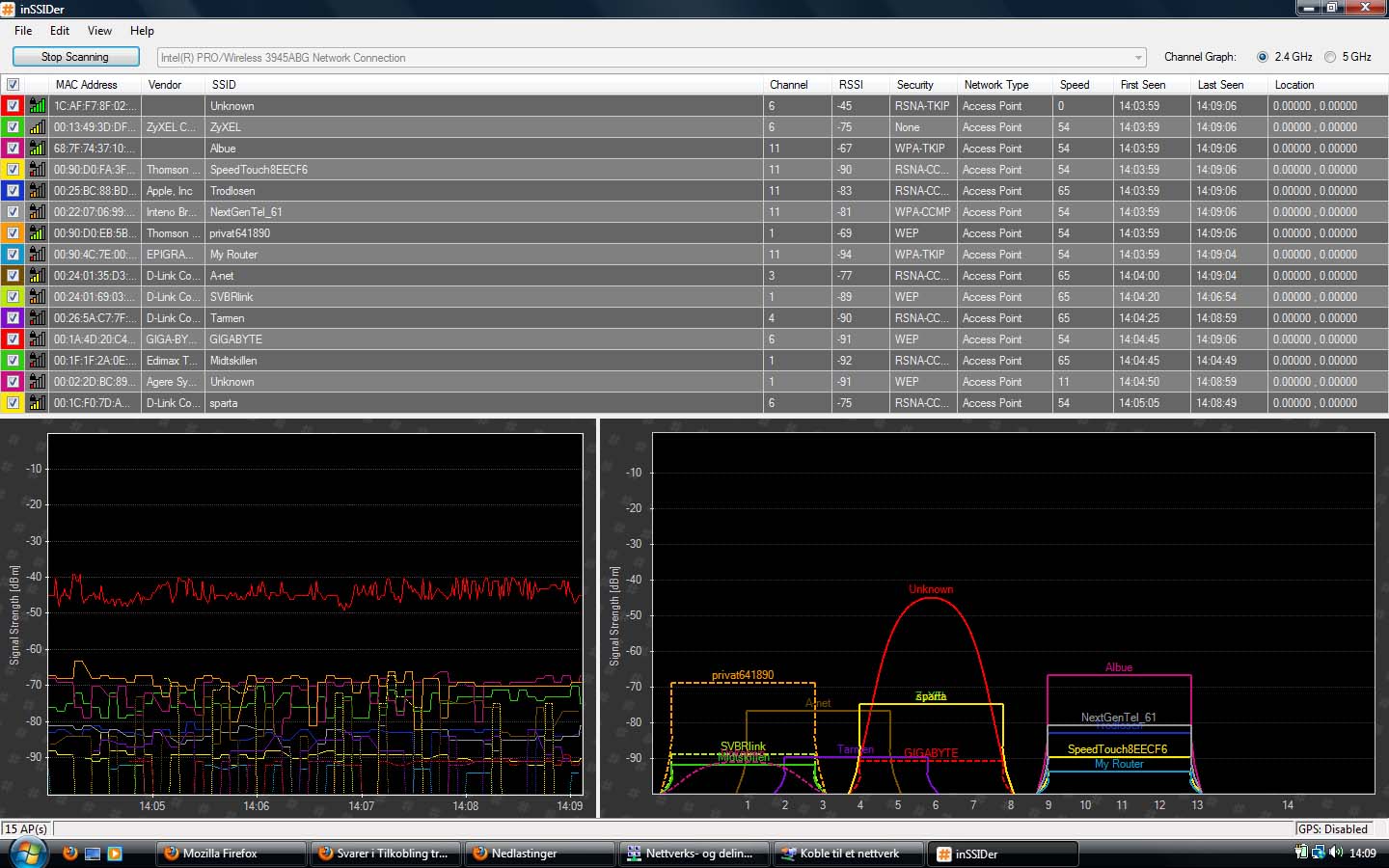Viewport: 1389px width, 868px height.
Task: Uncheck the SpeedTouch8EECF6 network checkbox
Action: 13,170
